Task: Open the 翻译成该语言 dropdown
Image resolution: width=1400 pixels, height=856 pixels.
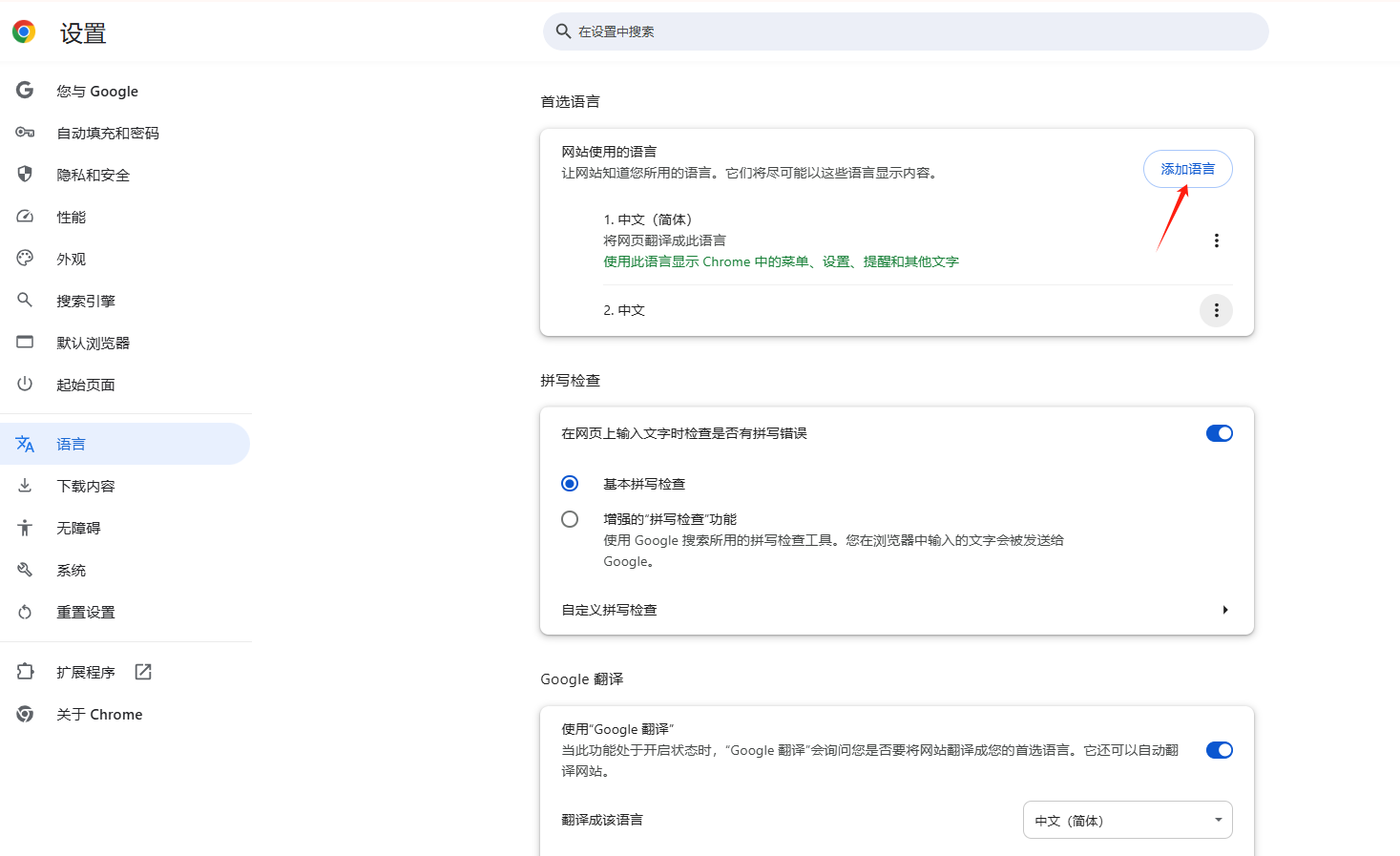Action: [x=1127, y=820]
